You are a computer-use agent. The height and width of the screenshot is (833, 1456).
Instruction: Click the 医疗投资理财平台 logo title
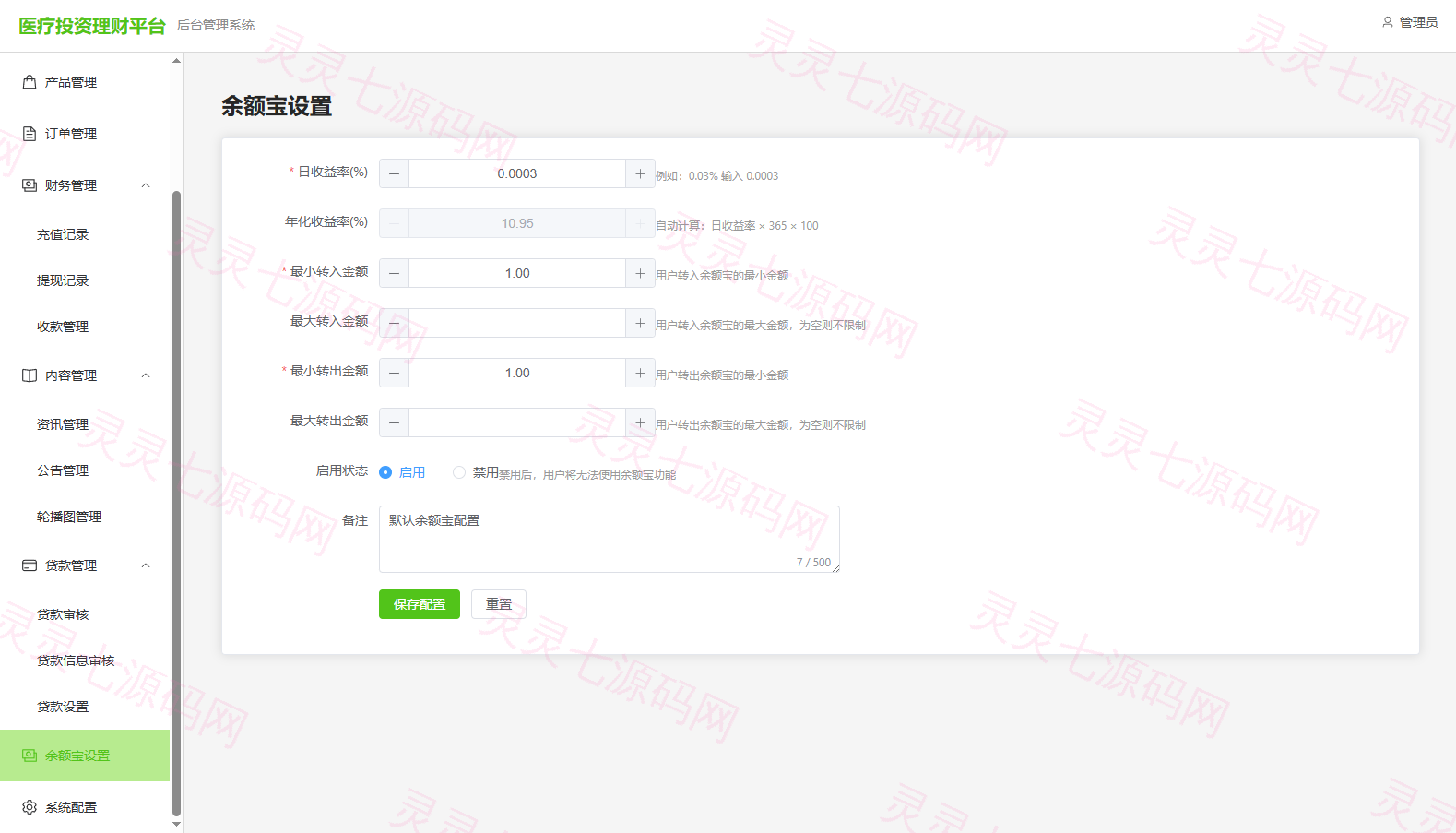point(92,26)
